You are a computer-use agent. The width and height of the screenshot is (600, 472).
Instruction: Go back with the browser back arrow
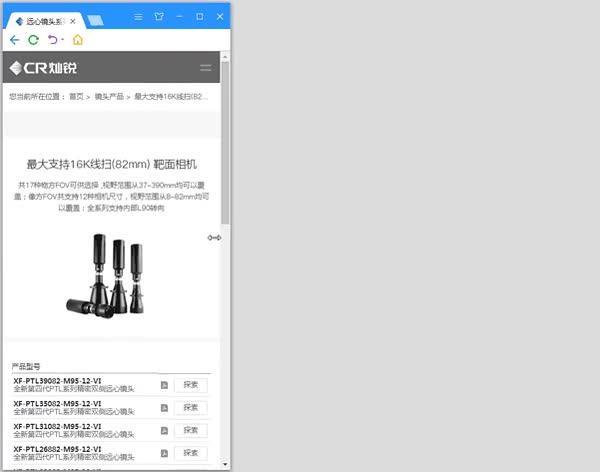[x=15, y=40]
